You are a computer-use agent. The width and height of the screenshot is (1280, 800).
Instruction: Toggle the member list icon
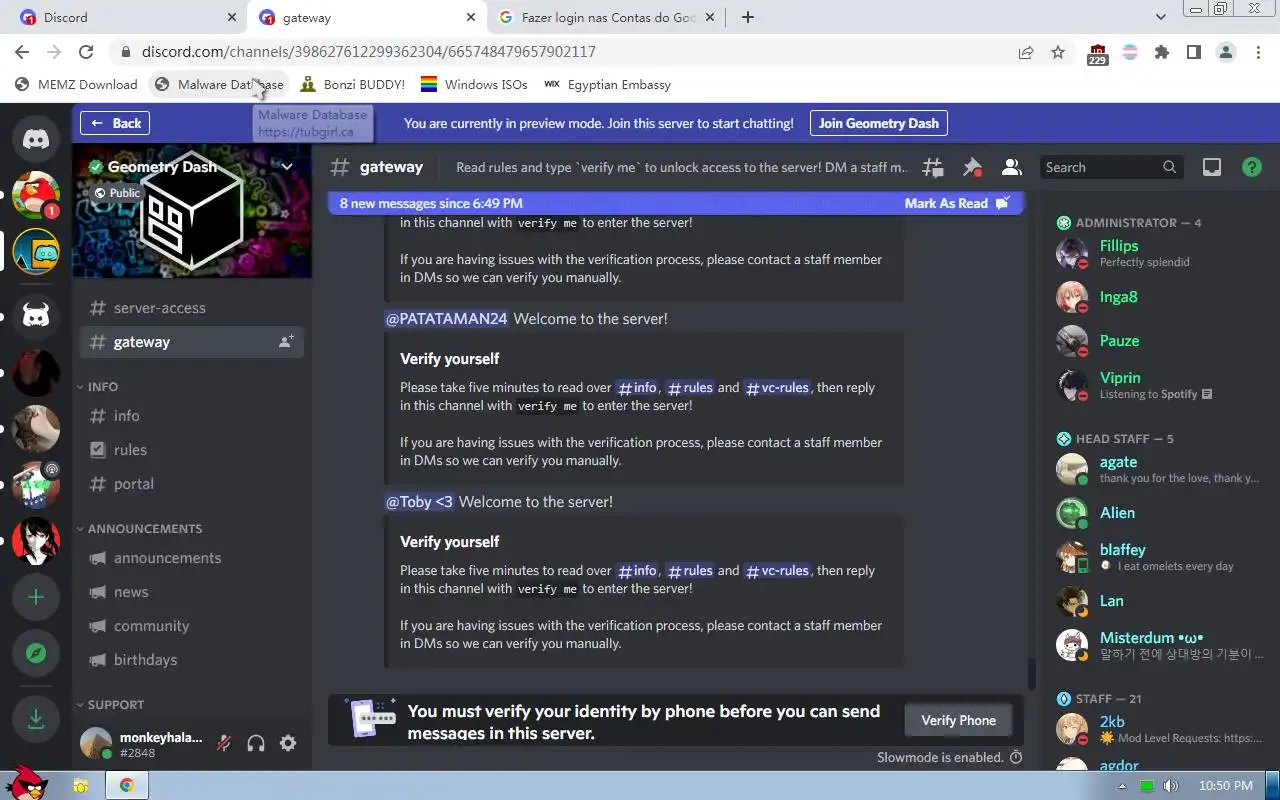pos(1011,167)
